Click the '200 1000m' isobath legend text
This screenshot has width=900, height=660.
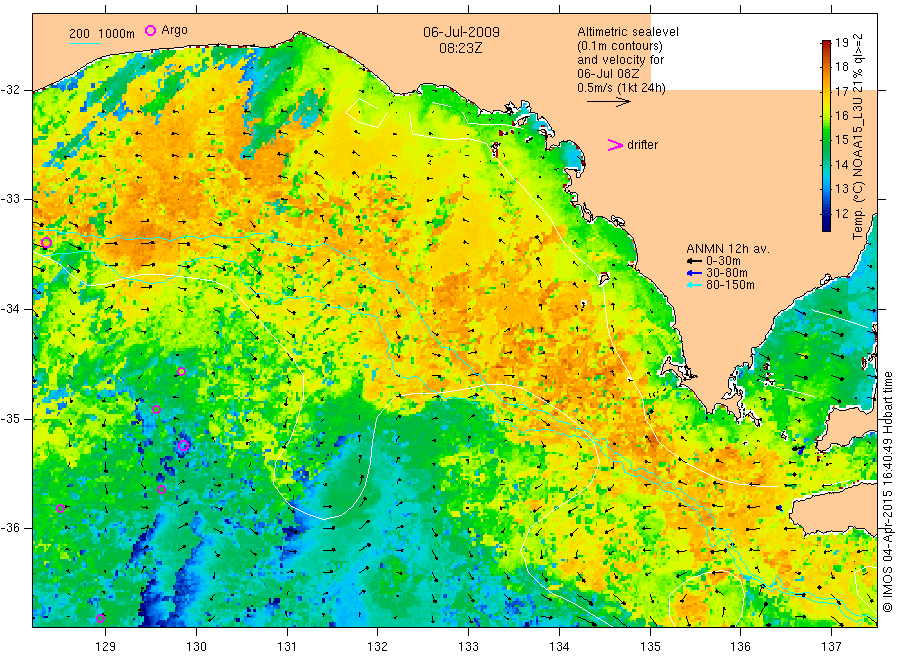pyautogui.click(x=102, y=34)
